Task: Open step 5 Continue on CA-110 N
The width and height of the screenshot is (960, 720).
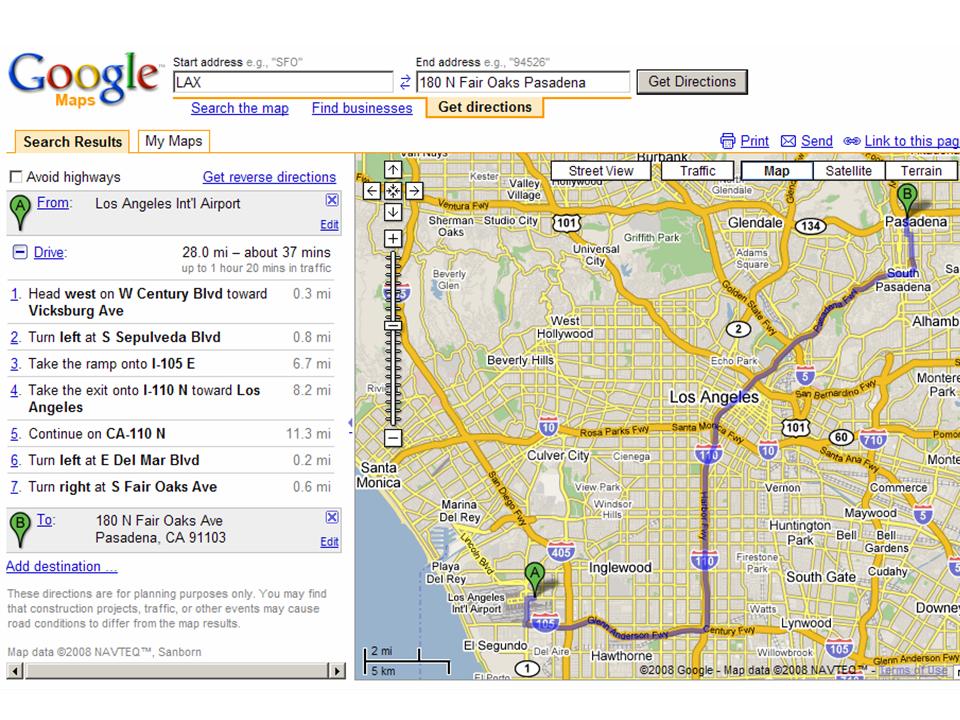Action: click(171, 434)
